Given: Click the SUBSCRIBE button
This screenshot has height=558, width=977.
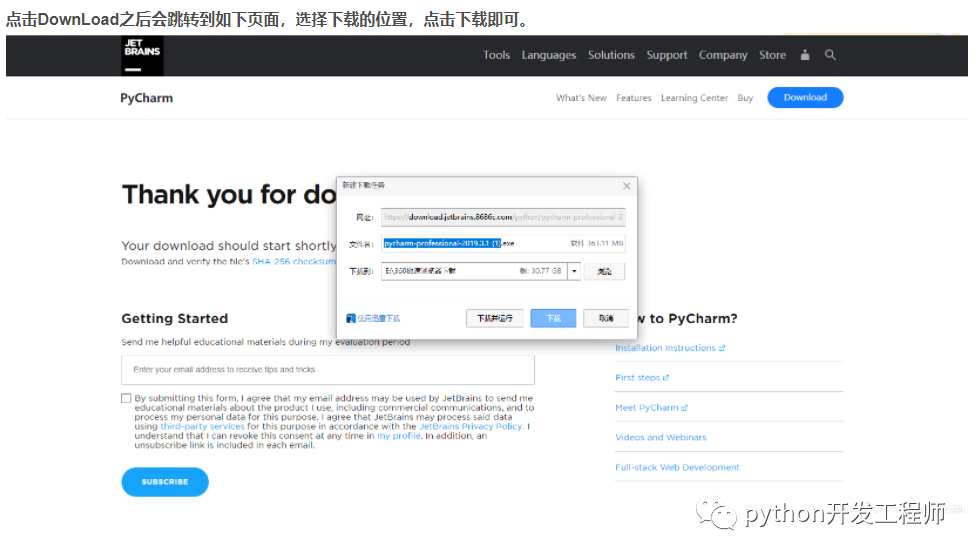Looking at the screenshot, I should (x=165, y=482).
